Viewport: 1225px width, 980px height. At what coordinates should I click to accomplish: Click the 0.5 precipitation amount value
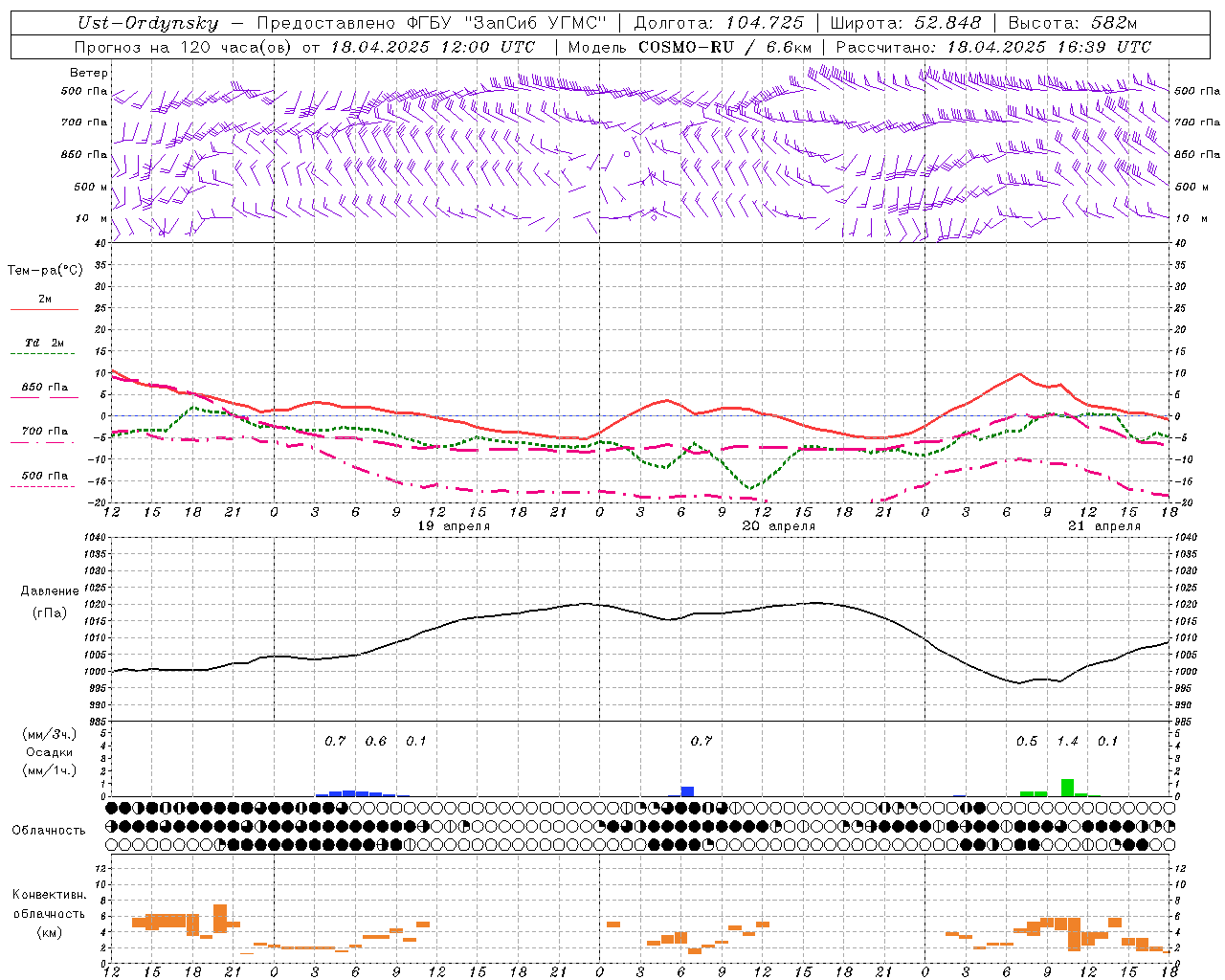[1027, 742]
